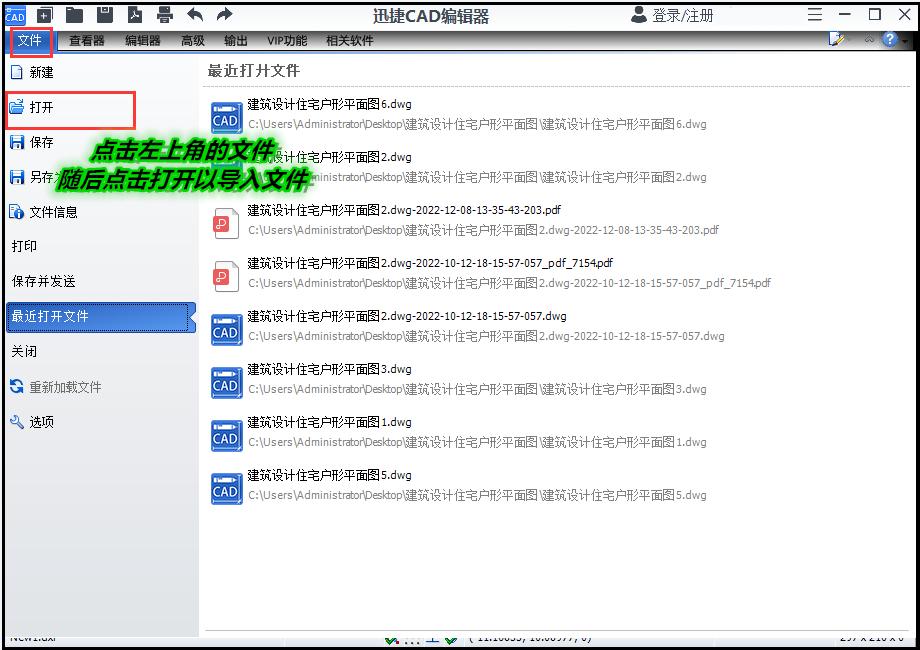Screen dimensions: 920x650
Task: Click the Redo arrow icon
Action: (224, 14)
